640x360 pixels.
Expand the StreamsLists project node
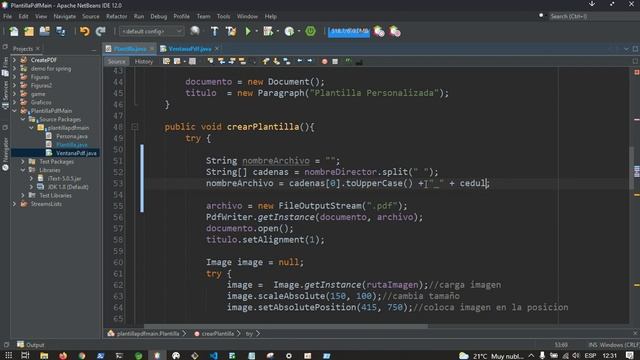tap(15, 204)
